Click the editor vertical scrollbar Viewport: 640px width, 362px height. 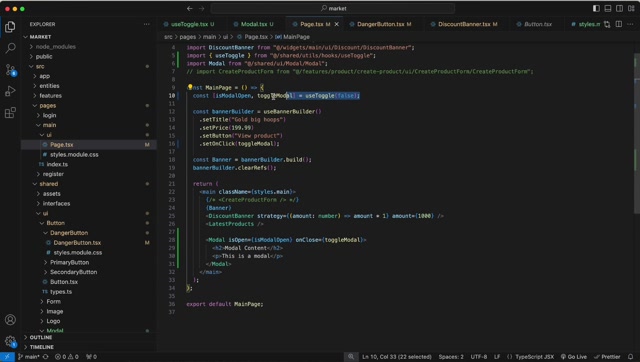636,133
